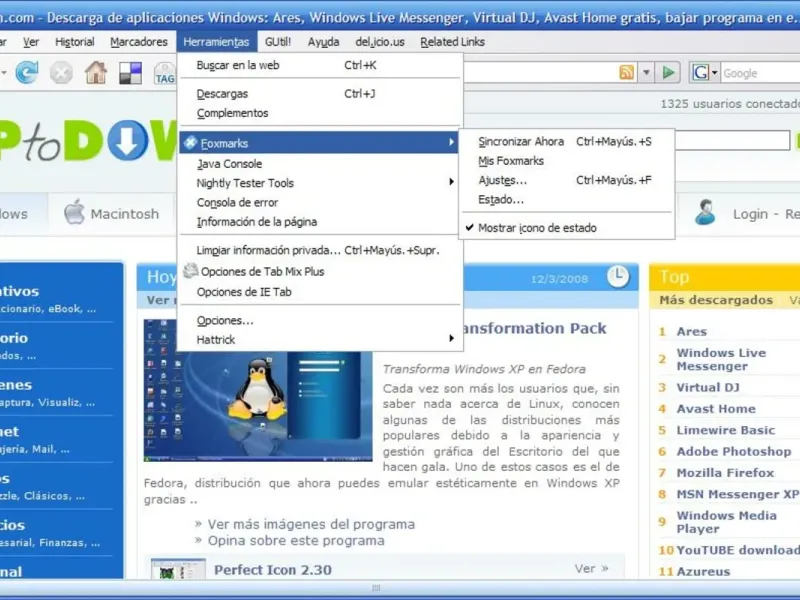Click the horizontal scrollbar grip at bottom
The image size is (800, 600).
(376, 588)
